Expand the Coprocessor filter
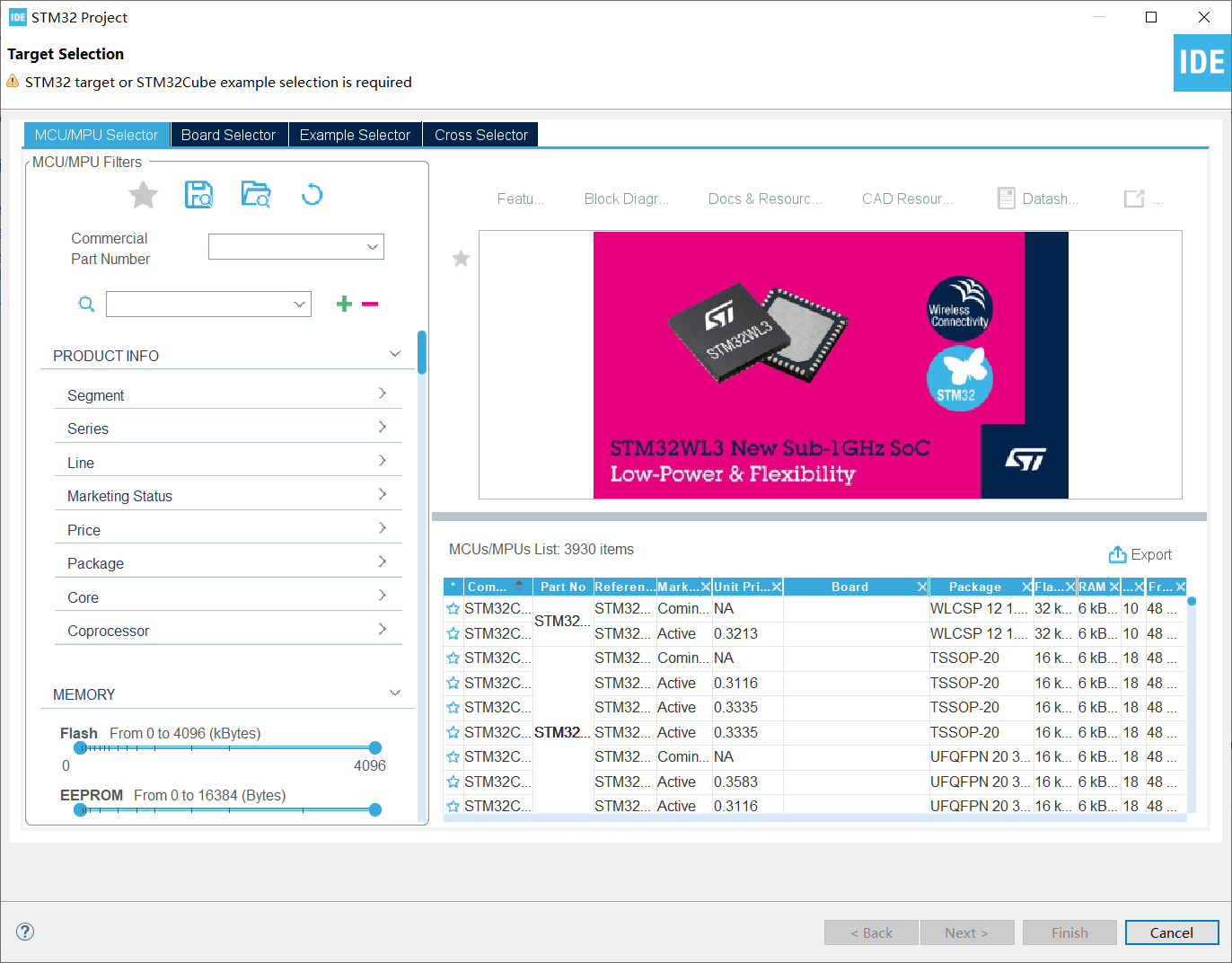The width and height of the screenshot is (1232, 963). click(383, 629)
